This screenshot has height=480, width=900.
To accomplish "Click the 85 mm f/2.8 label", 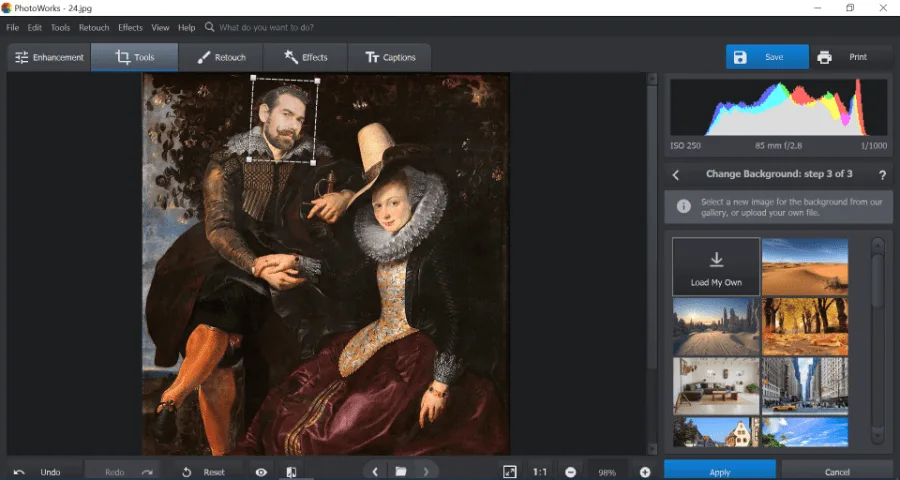I will [x=778, y=146].
